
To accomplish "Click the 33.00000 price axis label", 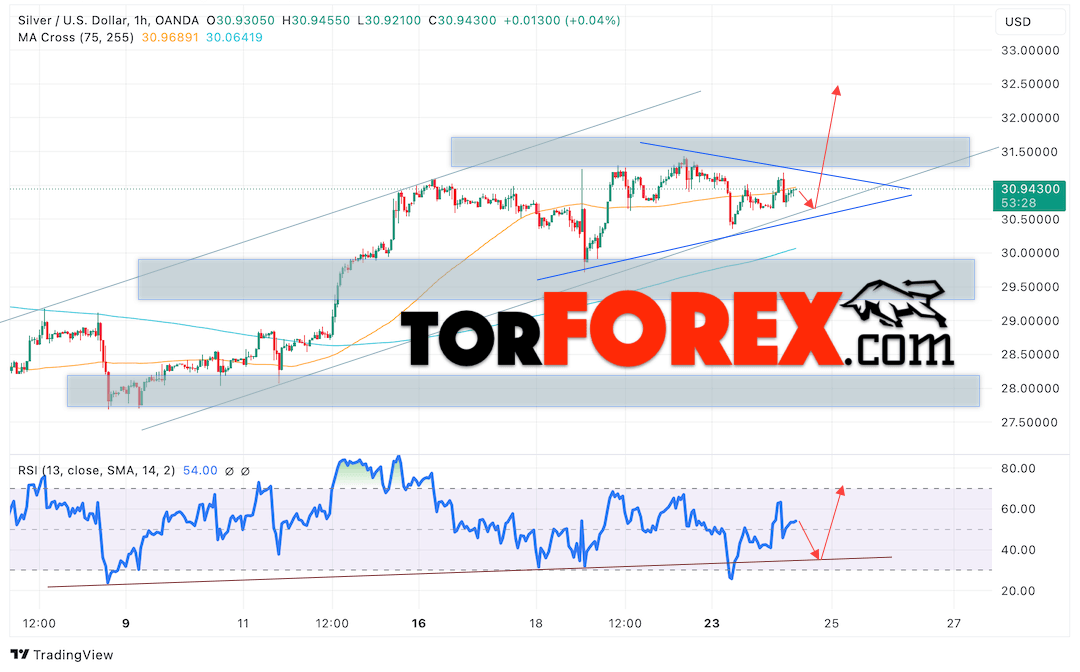I will pos(1030,50).
